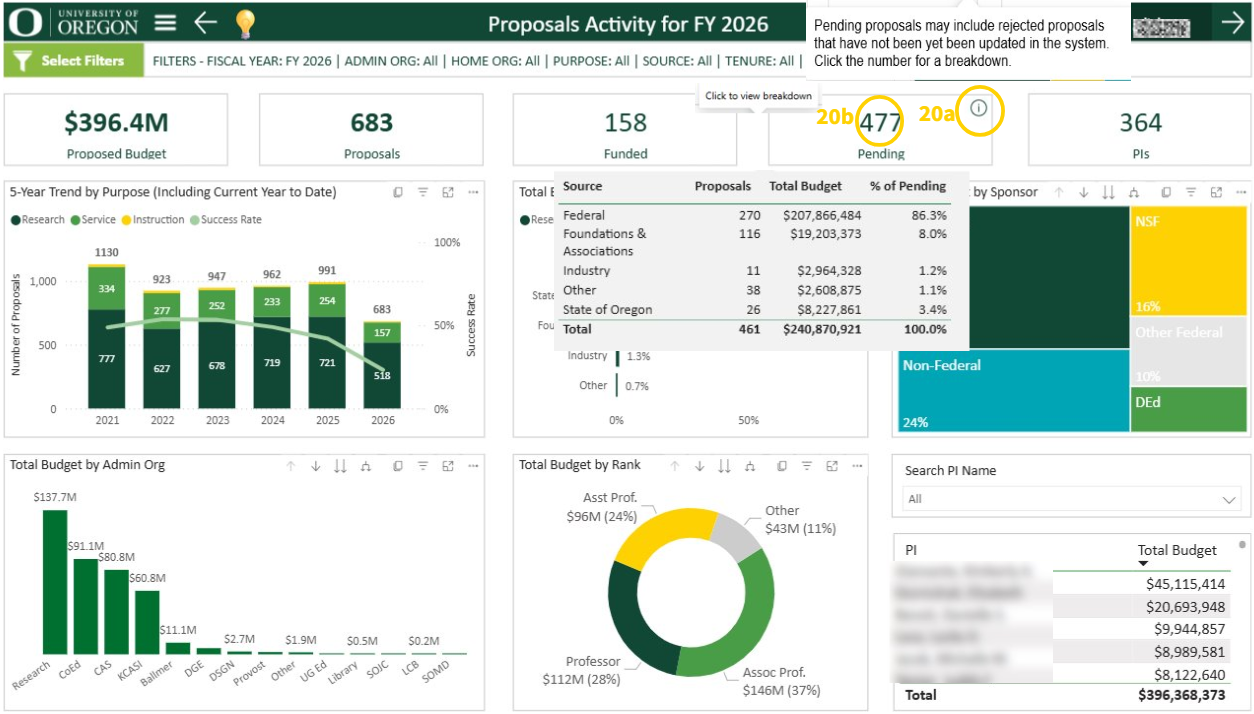
Task: Click the 477 Pending number for breakdown
Action: point(881,123)
